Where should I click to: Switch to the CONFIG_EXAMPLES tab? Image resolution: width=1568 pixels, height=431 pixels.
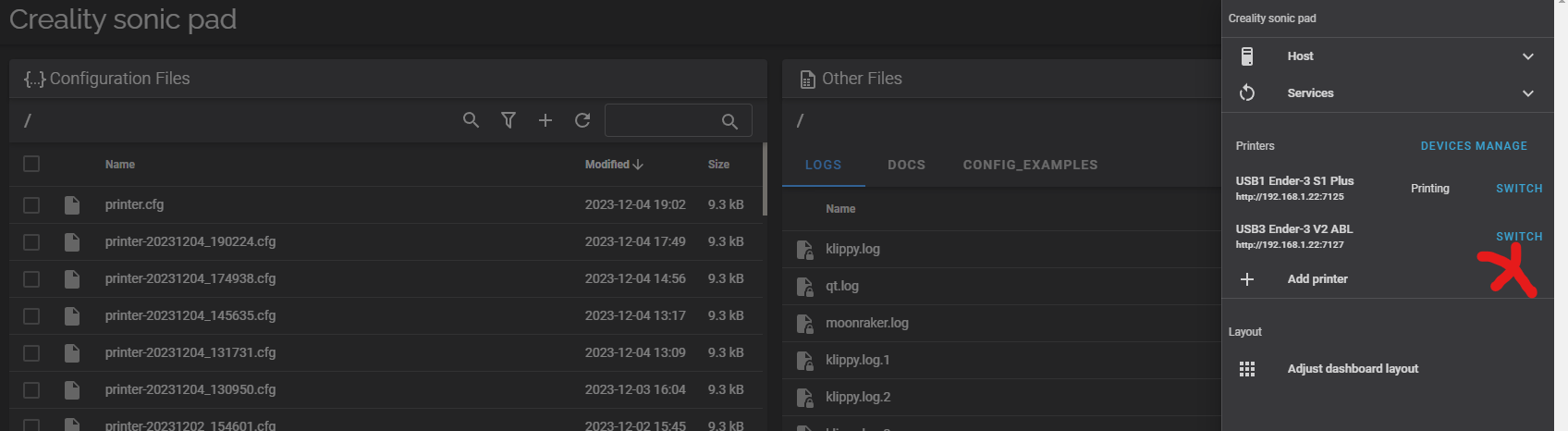(1031, 165)
